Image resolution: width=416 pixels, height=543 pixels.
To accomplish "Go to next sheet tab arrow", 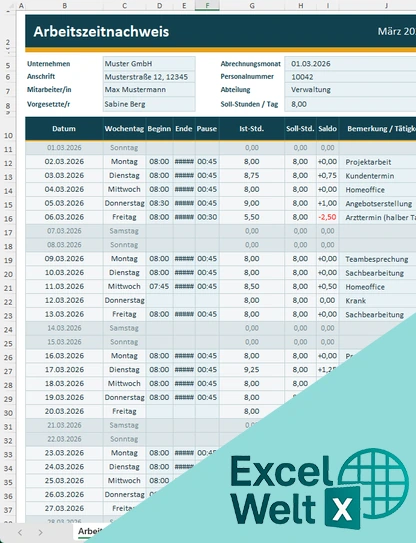I will click(x=40, y=532).
